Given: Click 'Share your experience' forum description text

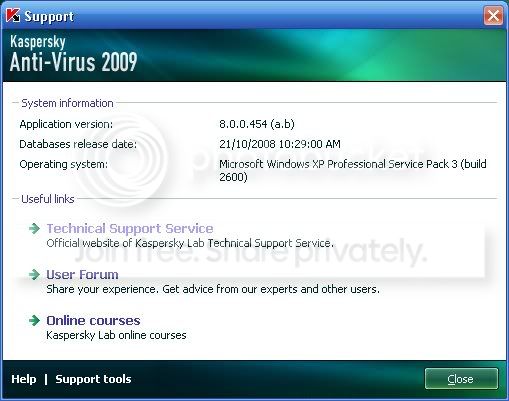Looking at the screenshot, I should [x=213, y=289].
